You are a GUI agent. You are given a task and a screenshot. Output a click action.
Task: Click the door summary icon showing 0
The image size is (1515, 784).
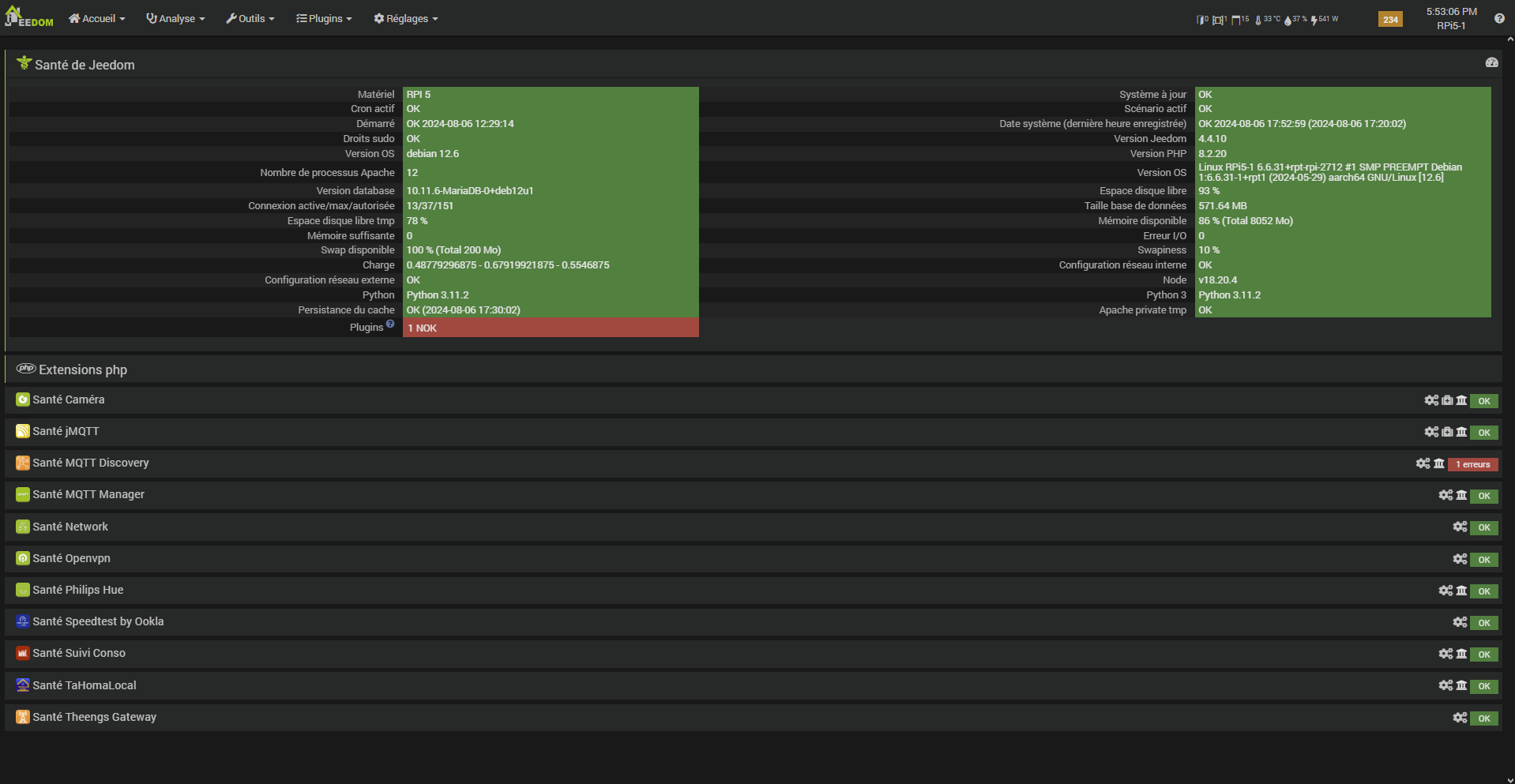point(1202,19)
